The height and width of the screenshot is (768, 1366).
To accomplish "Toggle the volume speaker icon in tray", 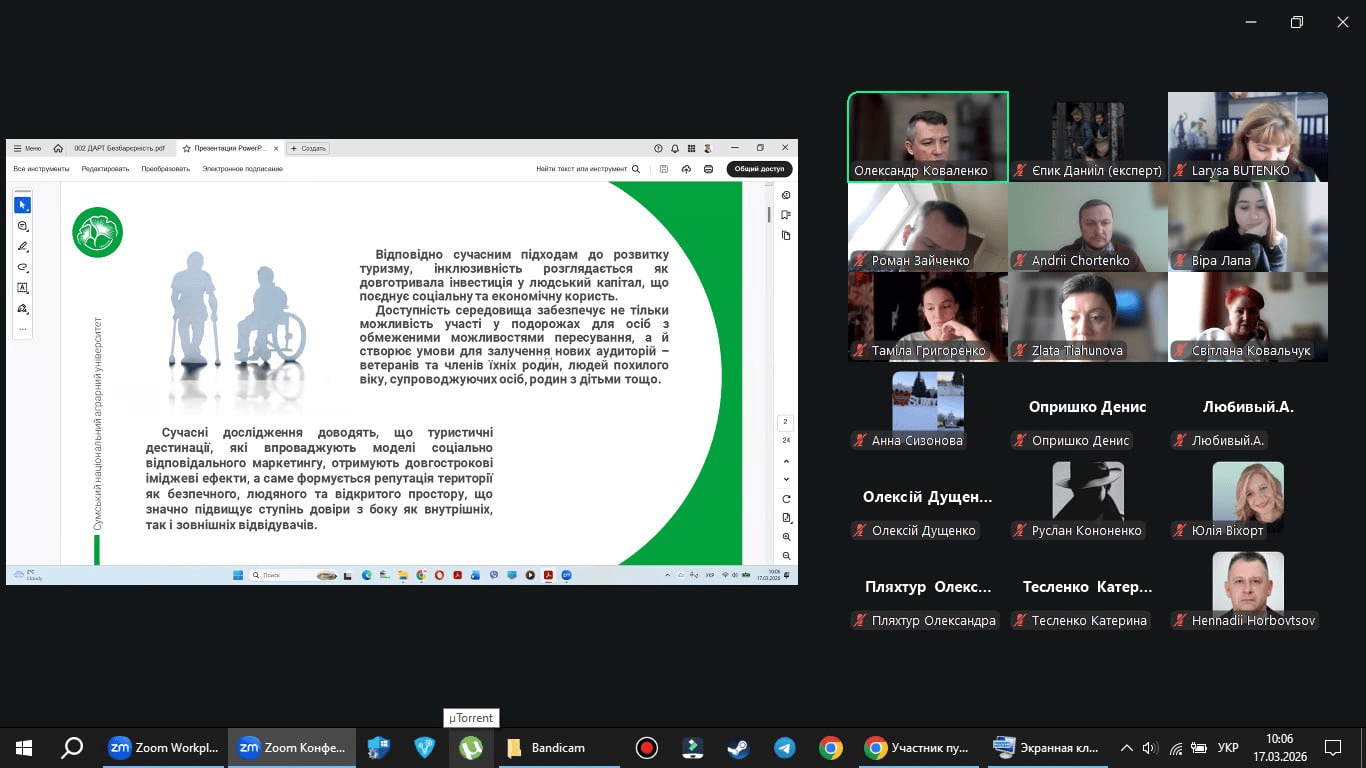I will pyautogui.click(x=1150, y=748).
